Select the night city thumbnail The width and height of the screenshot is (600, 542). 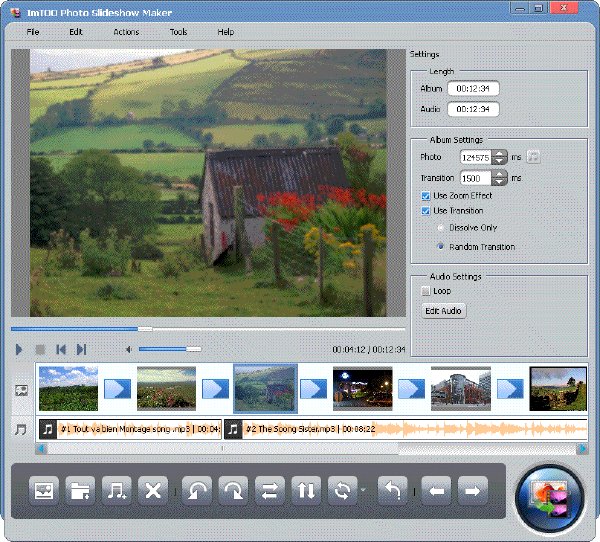tap(363, 389)
